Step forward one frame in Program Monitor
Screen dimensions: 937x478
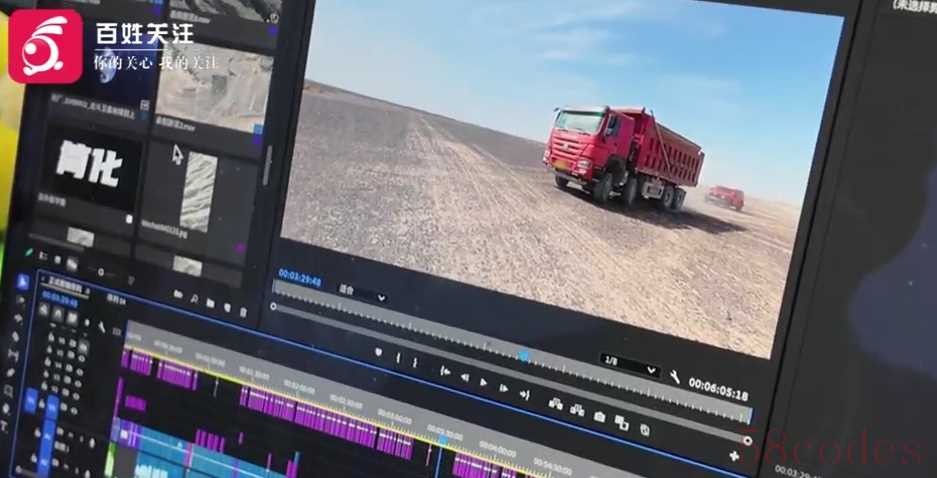(503, 387)
